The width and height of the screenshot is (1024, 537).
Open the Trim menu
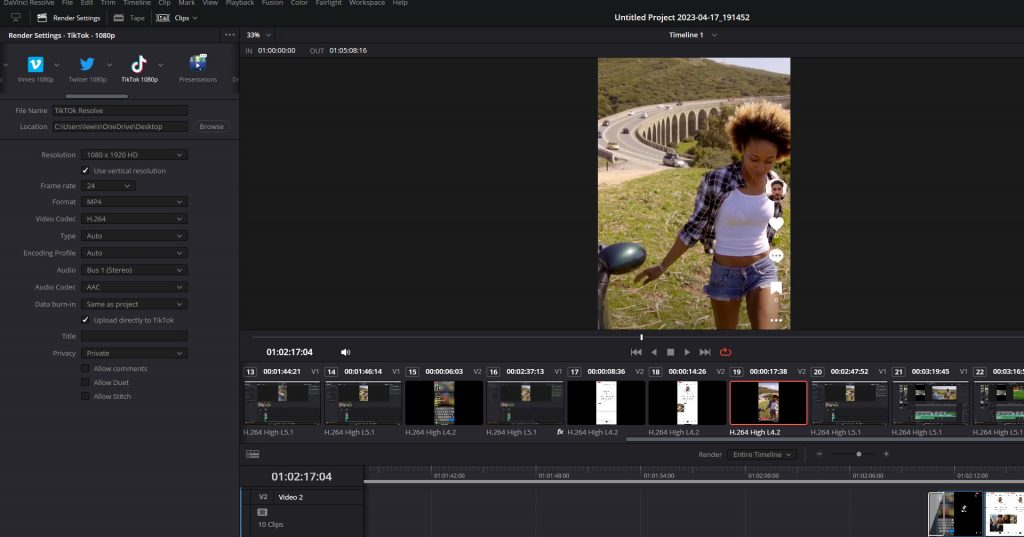108,3
